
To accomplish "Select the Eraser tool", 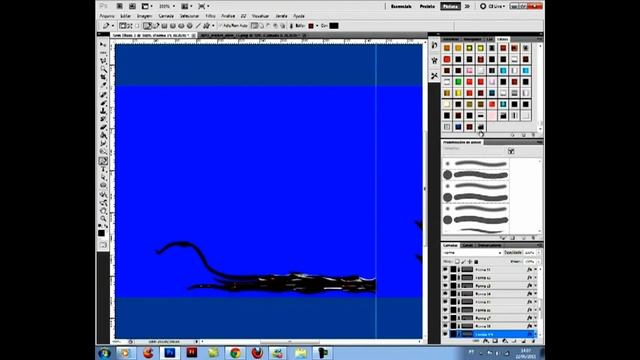I will [x=103, y=127].
